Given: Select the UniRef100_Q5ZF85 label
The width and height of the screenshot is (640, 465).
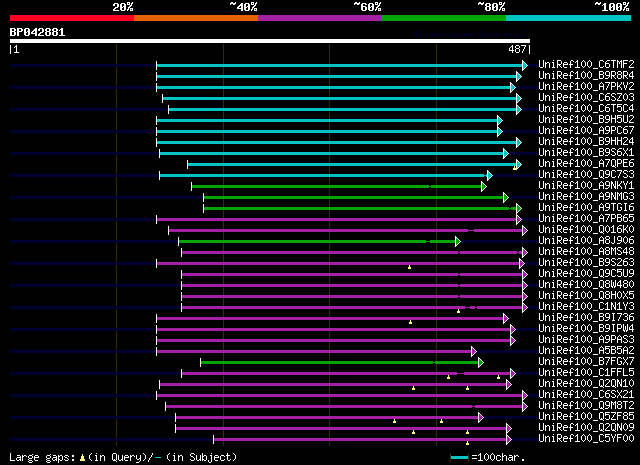Looking at the screenshot, I should pos(586,417).
